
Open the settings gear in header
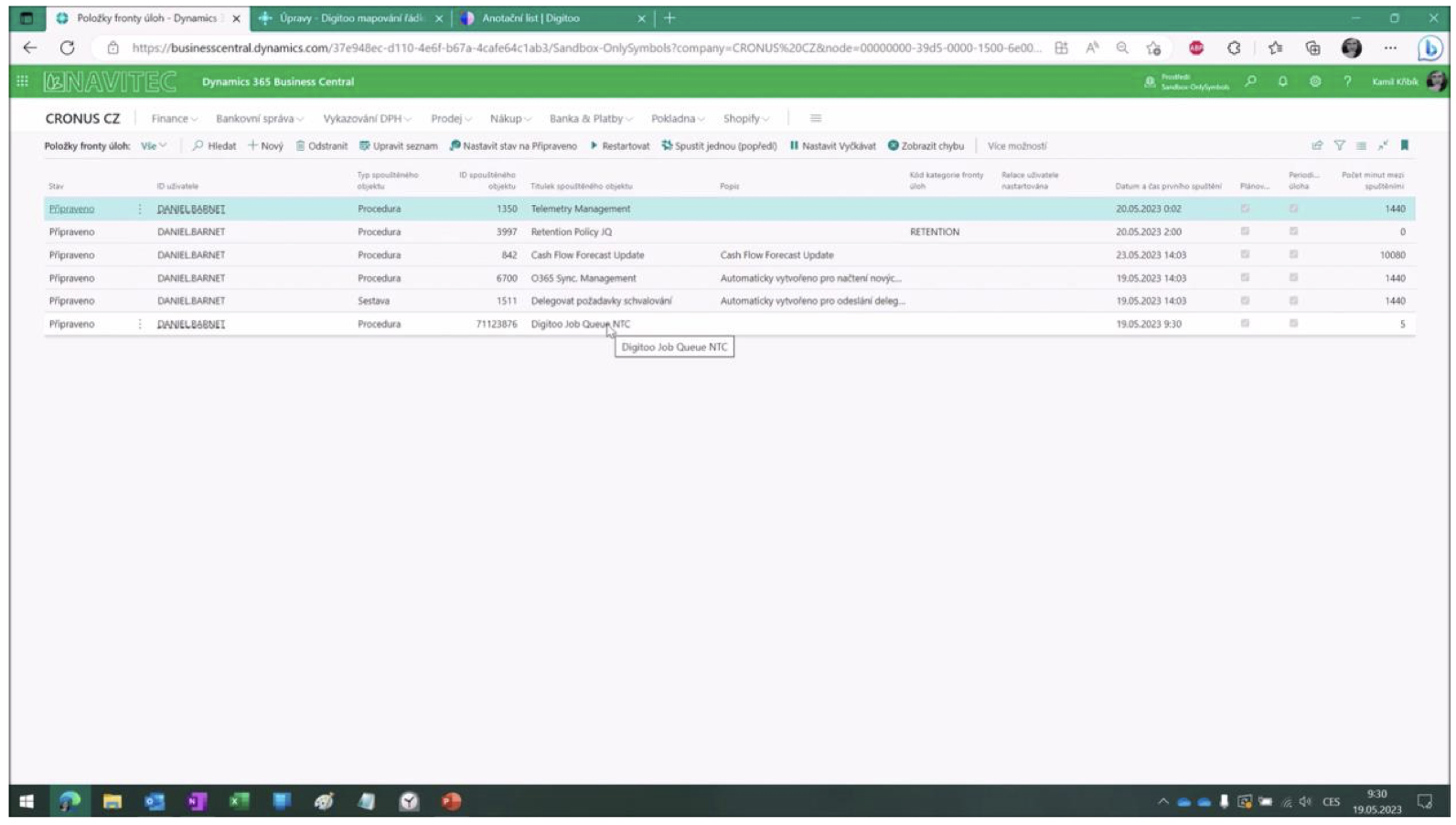click(1314, 81)
